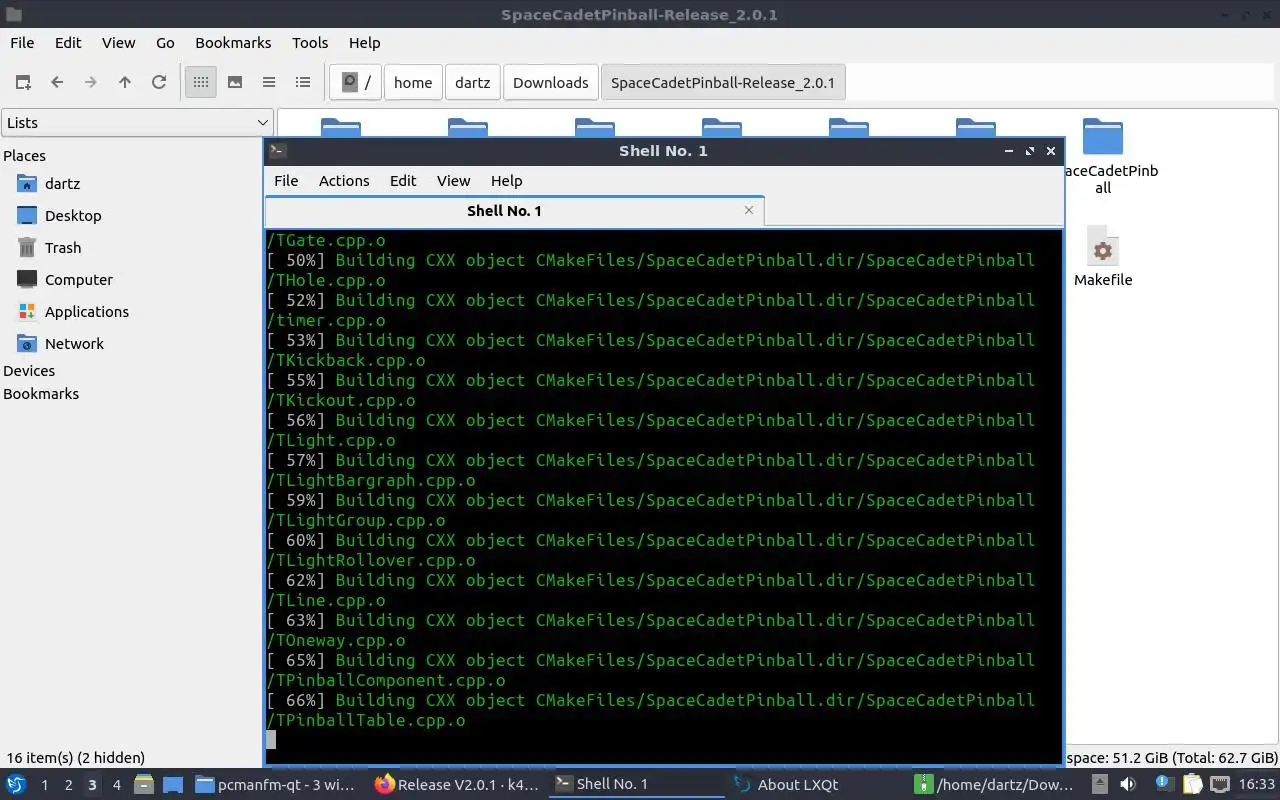Open file manager Edit menu

(x=68, y=43)
